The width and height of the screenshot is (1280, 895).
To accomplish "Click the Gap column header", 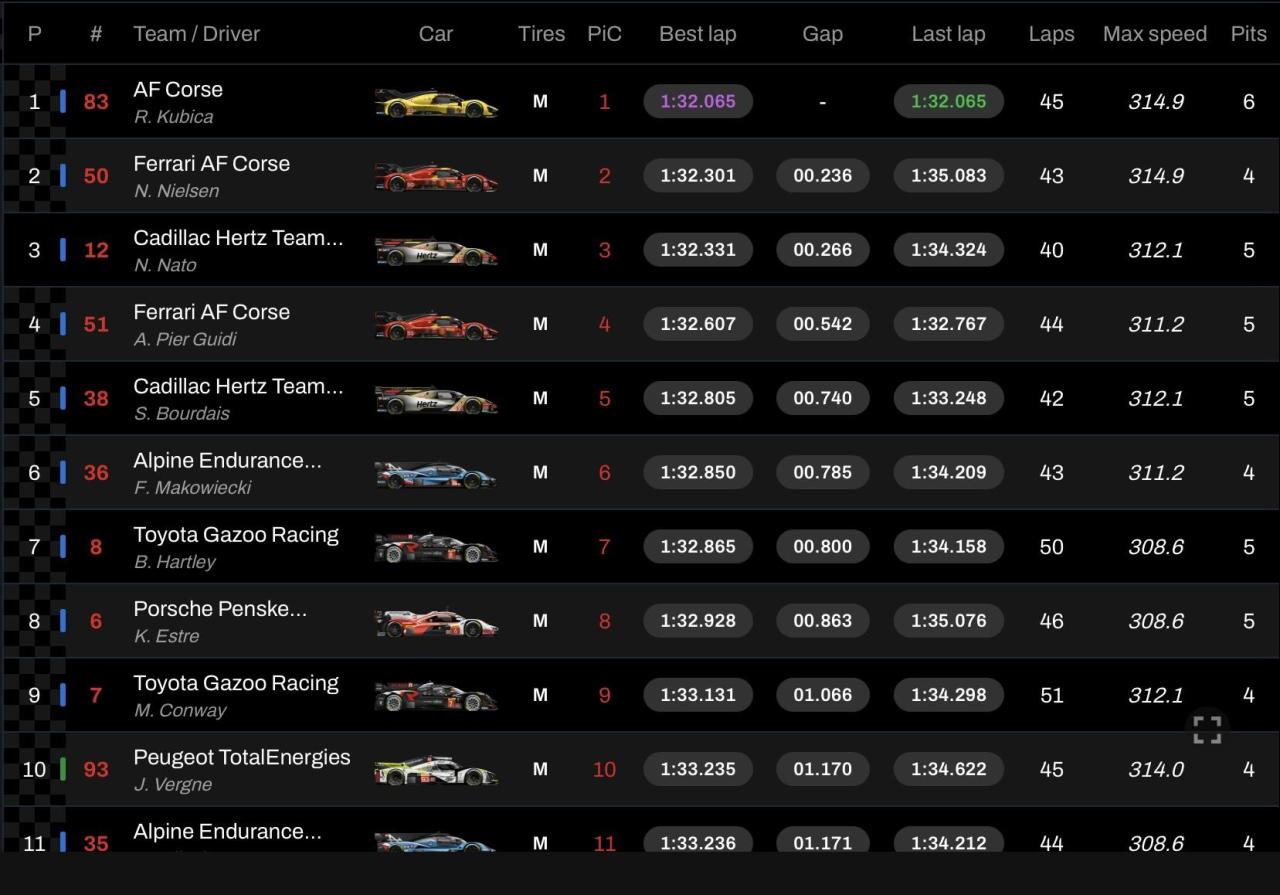I will click(822, 34).
